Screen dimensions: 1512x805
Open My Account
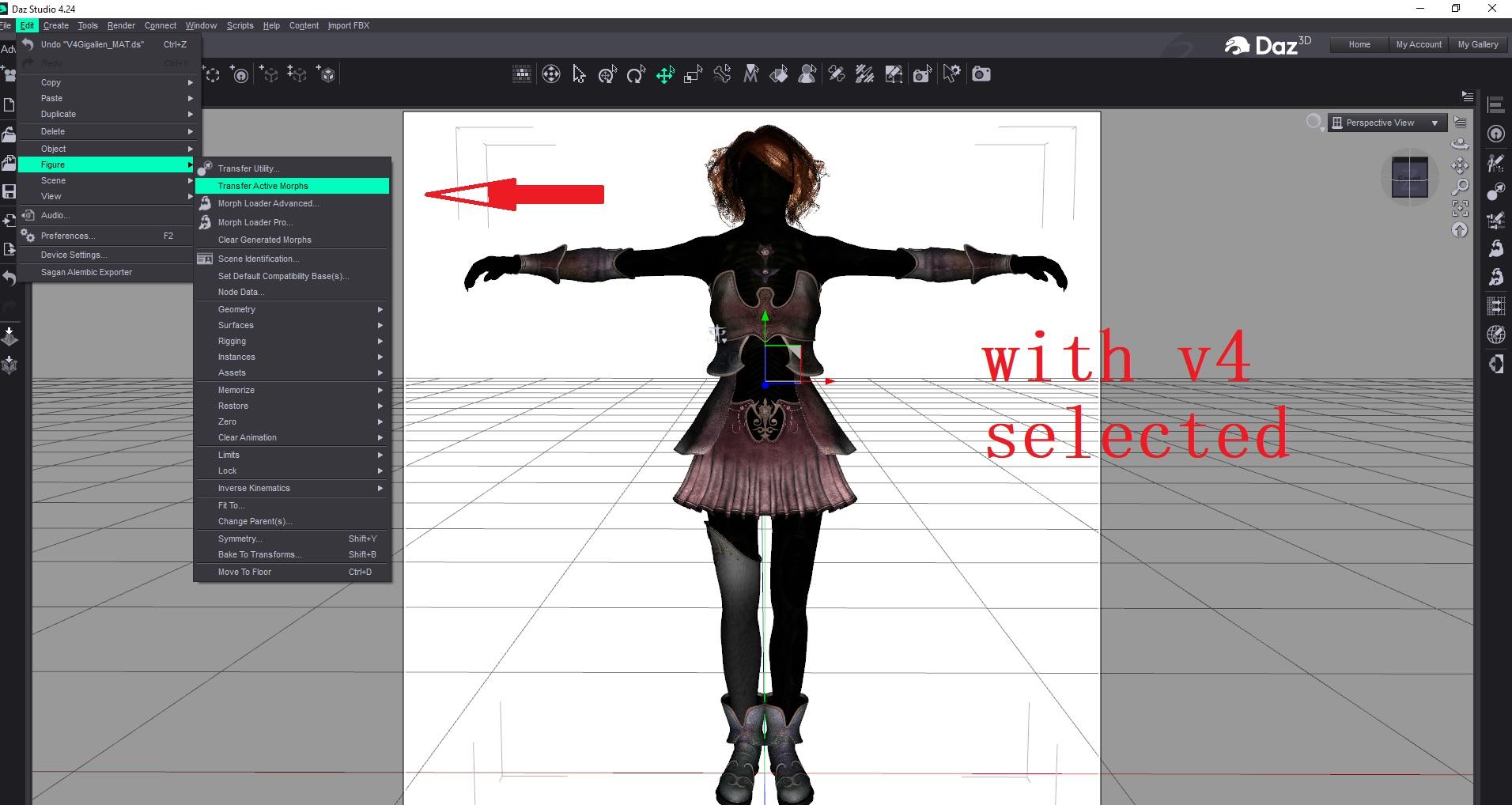coord(1419,44)
